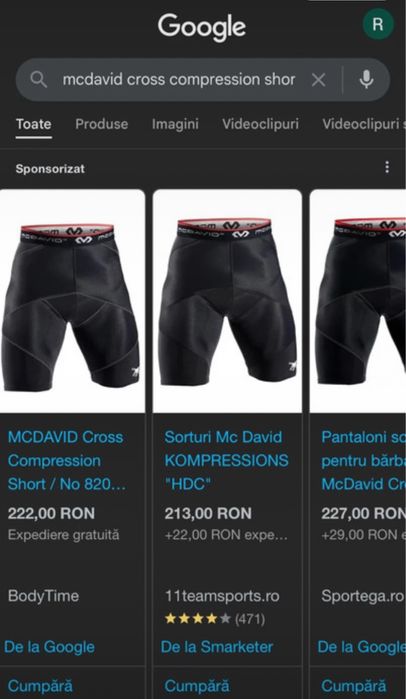406x699 pixels.
Task: Select the Toate tab
Action: point(33,124)
